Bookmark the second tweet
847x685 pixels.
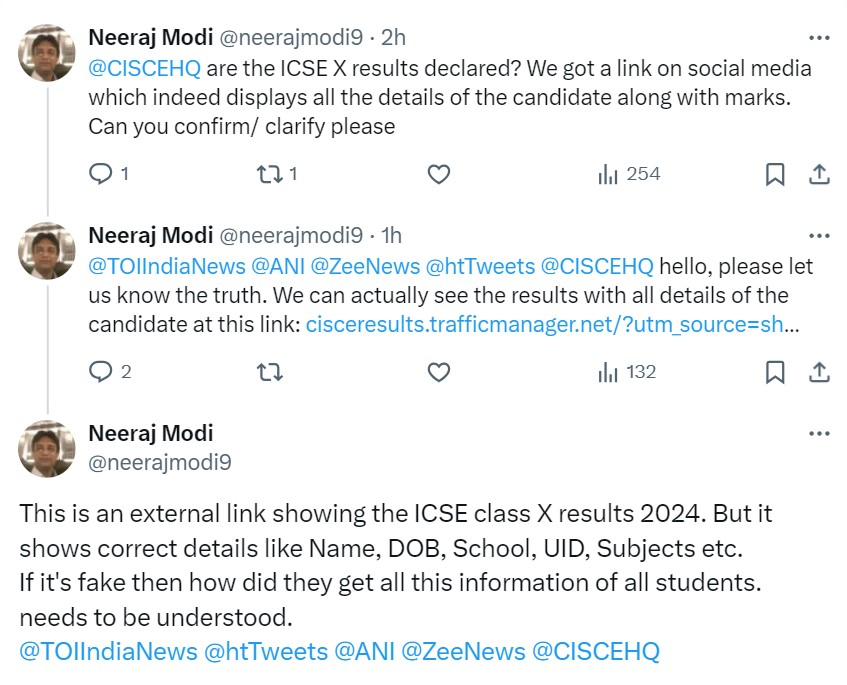pyautogui.click(x=774, y=372)
